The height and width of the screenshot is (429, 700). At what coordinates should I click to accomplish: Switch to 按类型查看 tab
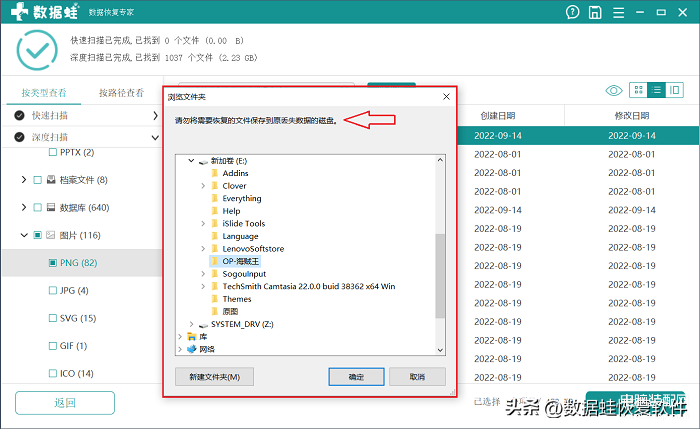[44, 92]
